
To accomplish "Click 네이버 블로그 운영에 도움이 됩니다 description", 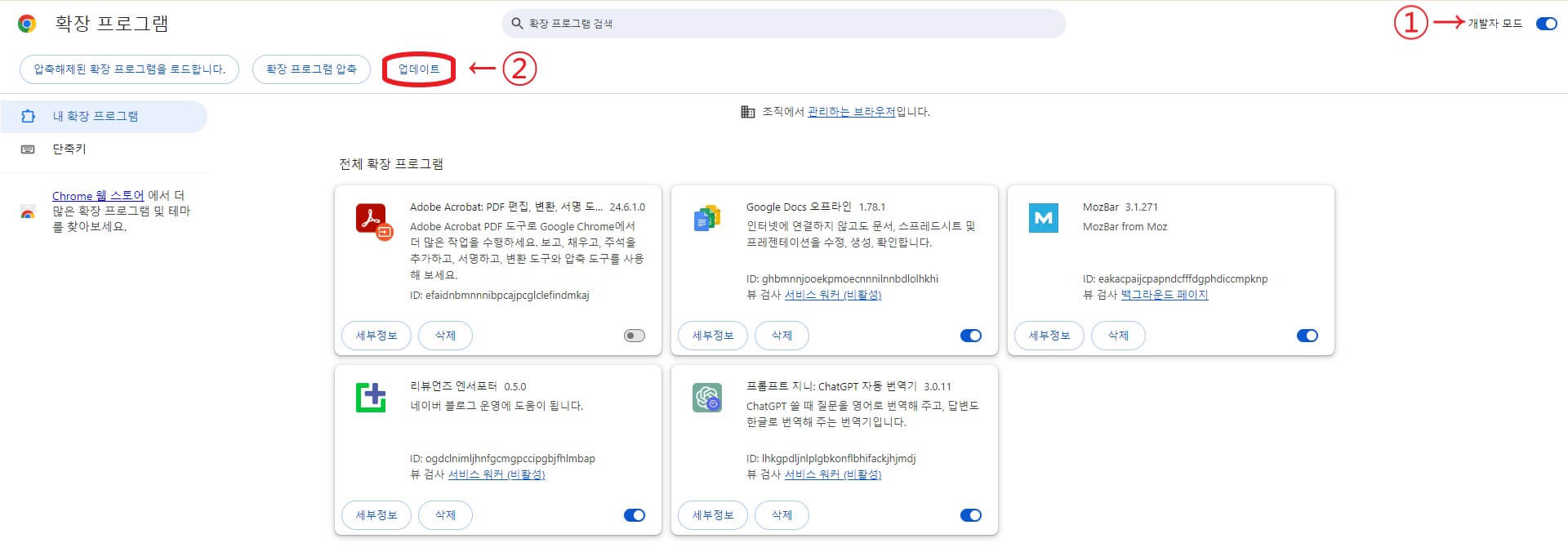I will pyautogui.click(x=497, y=406).
